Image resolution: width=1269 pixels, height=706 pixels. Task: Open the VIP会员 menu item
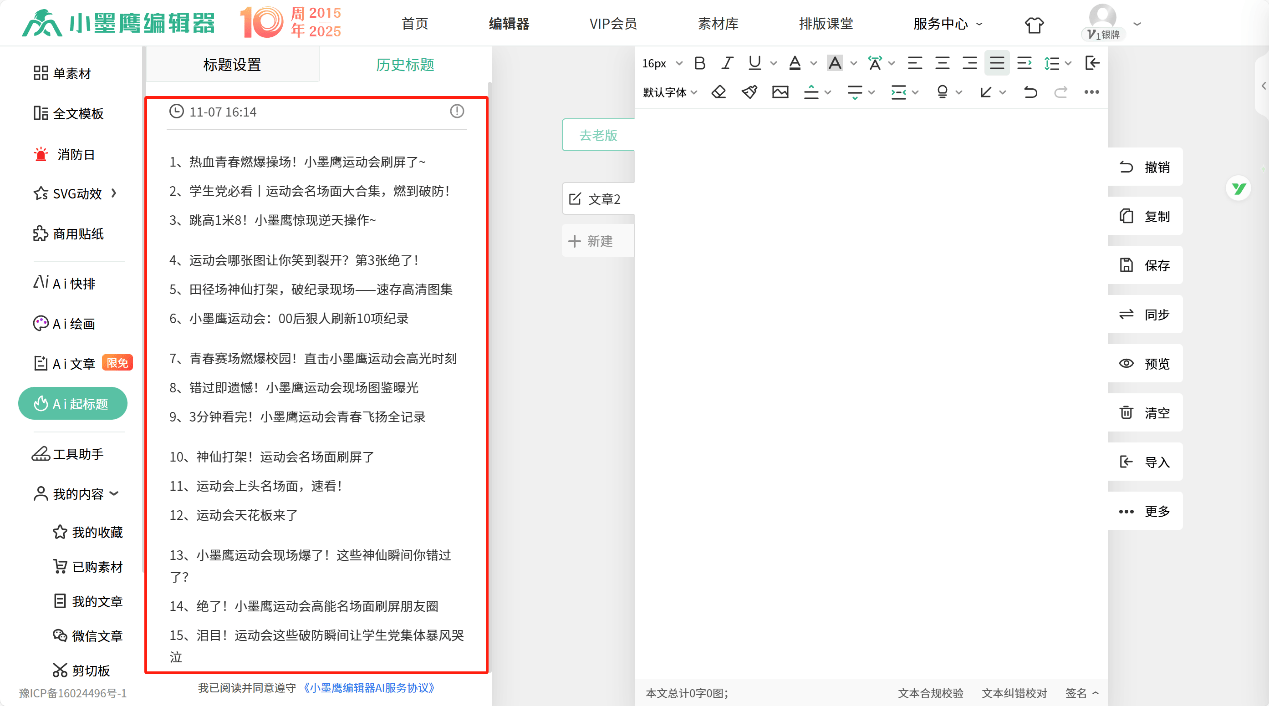point(613,24)
